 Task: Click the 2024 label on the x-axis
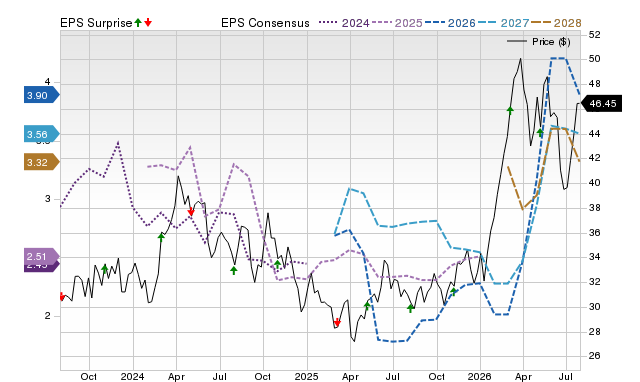[132, 376]
